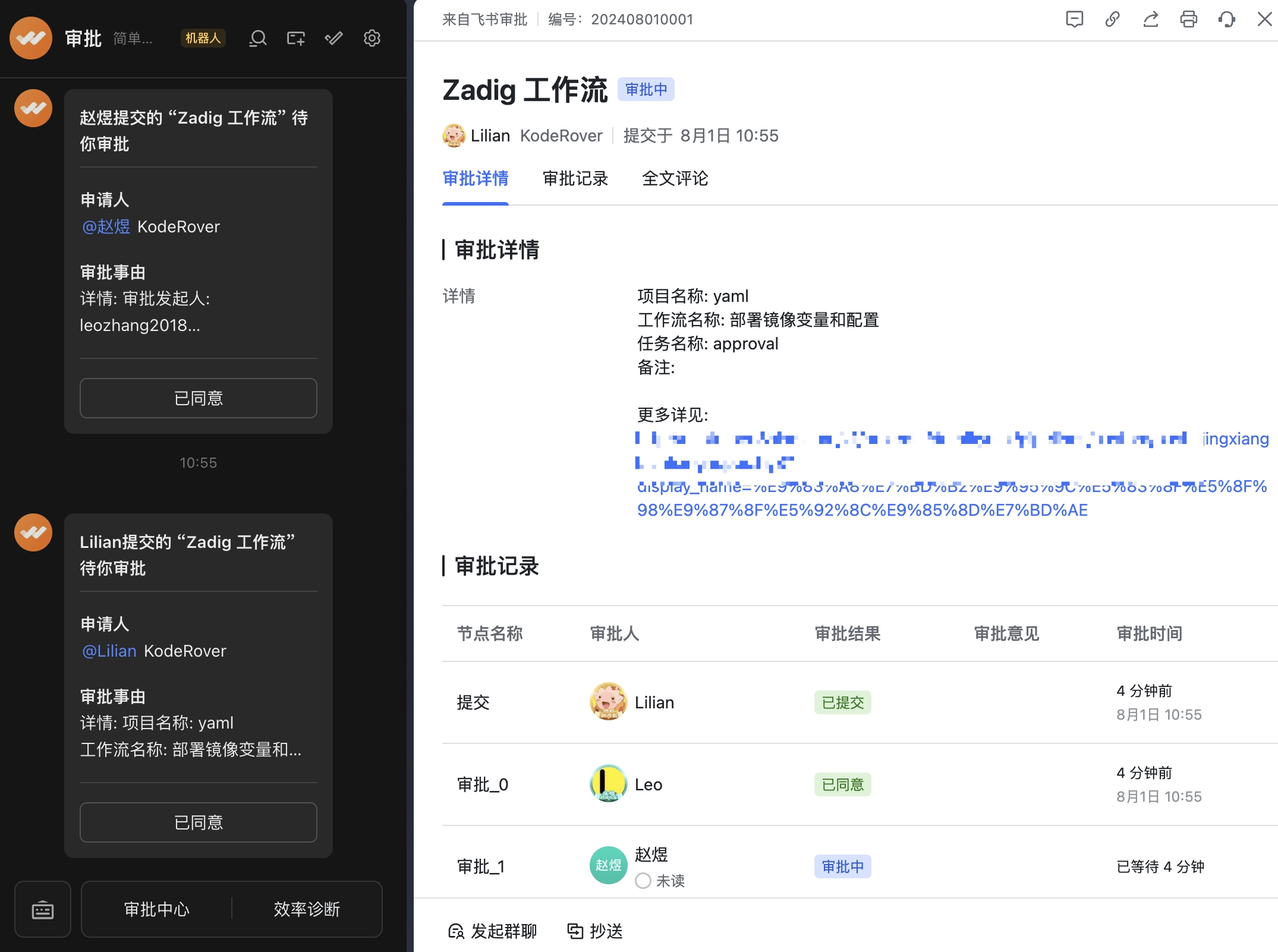Click 10:55 timestamp in chat
This screenshot has width=1278, height=952.
tap(199, 462)
